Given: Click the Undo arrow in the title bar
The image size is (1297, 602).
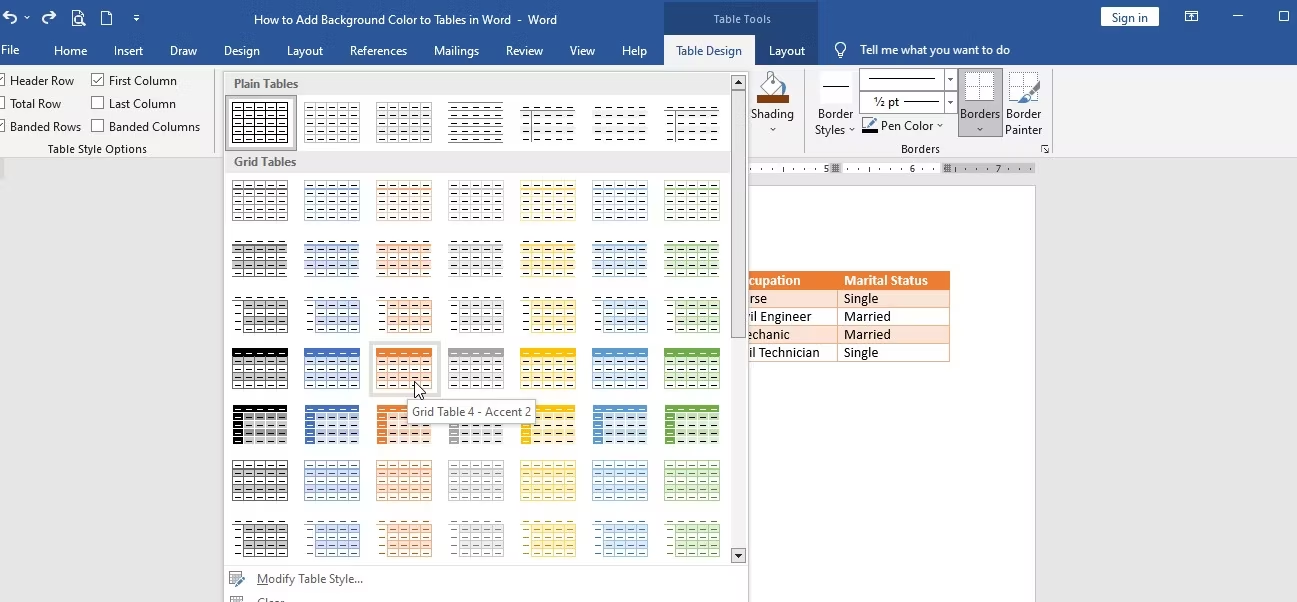Looking at the screenshot, I should click(x=9, y=17).
